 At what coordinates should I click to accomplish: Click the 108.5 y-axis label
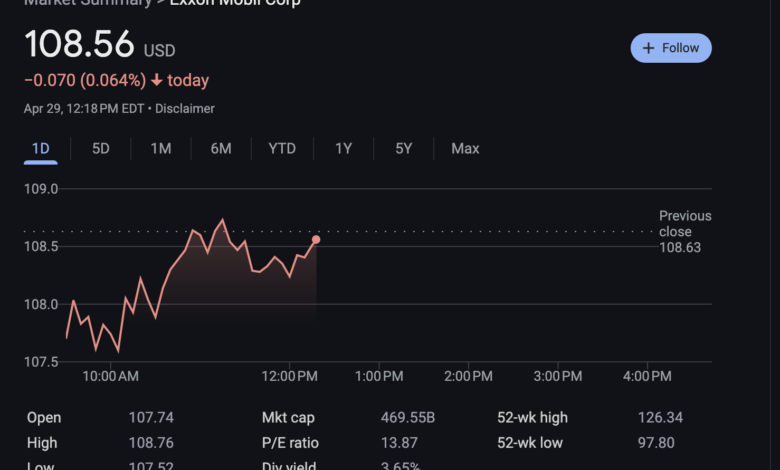41,247
